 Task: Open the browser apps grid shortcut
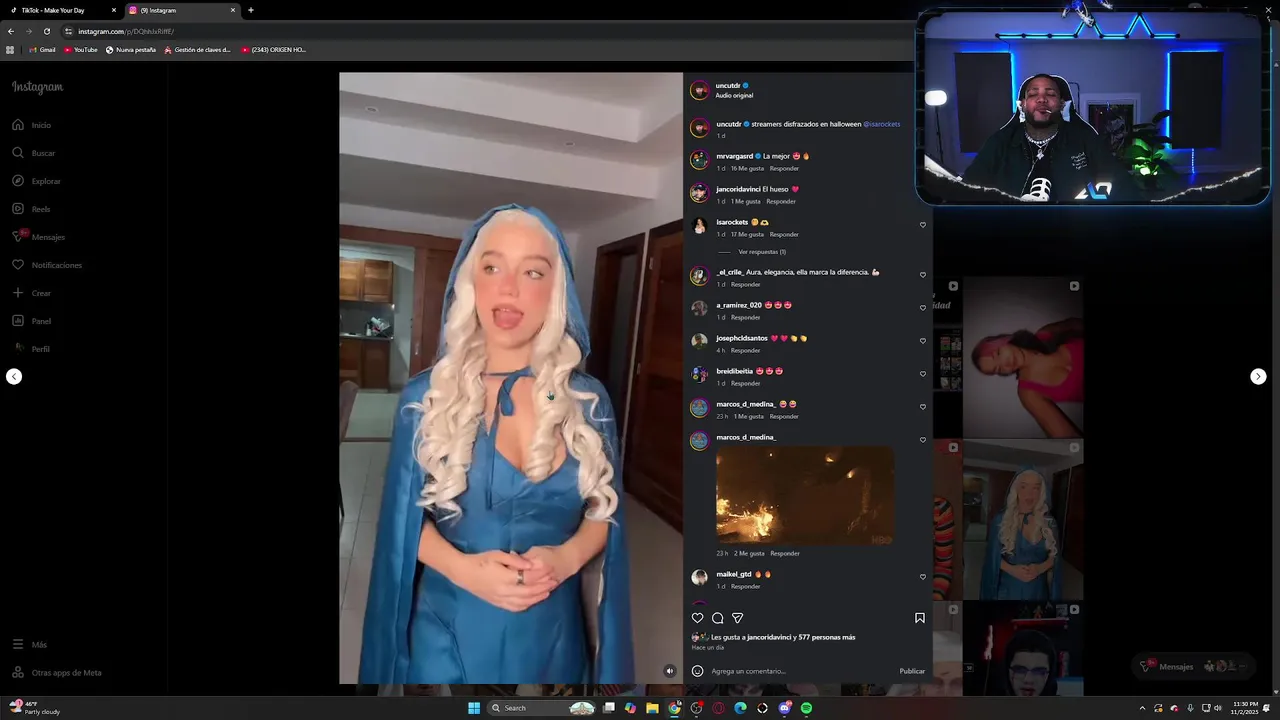click(10, 50)
